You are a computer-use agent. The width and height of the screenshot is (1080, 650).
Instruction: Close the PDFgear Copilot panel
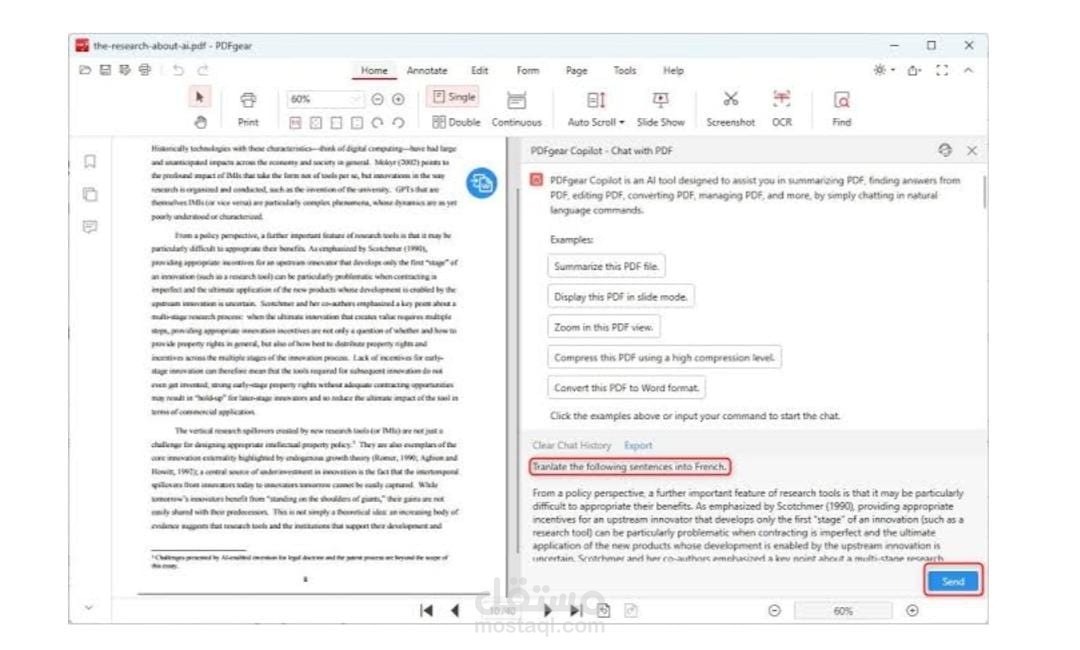pos(972,150)
